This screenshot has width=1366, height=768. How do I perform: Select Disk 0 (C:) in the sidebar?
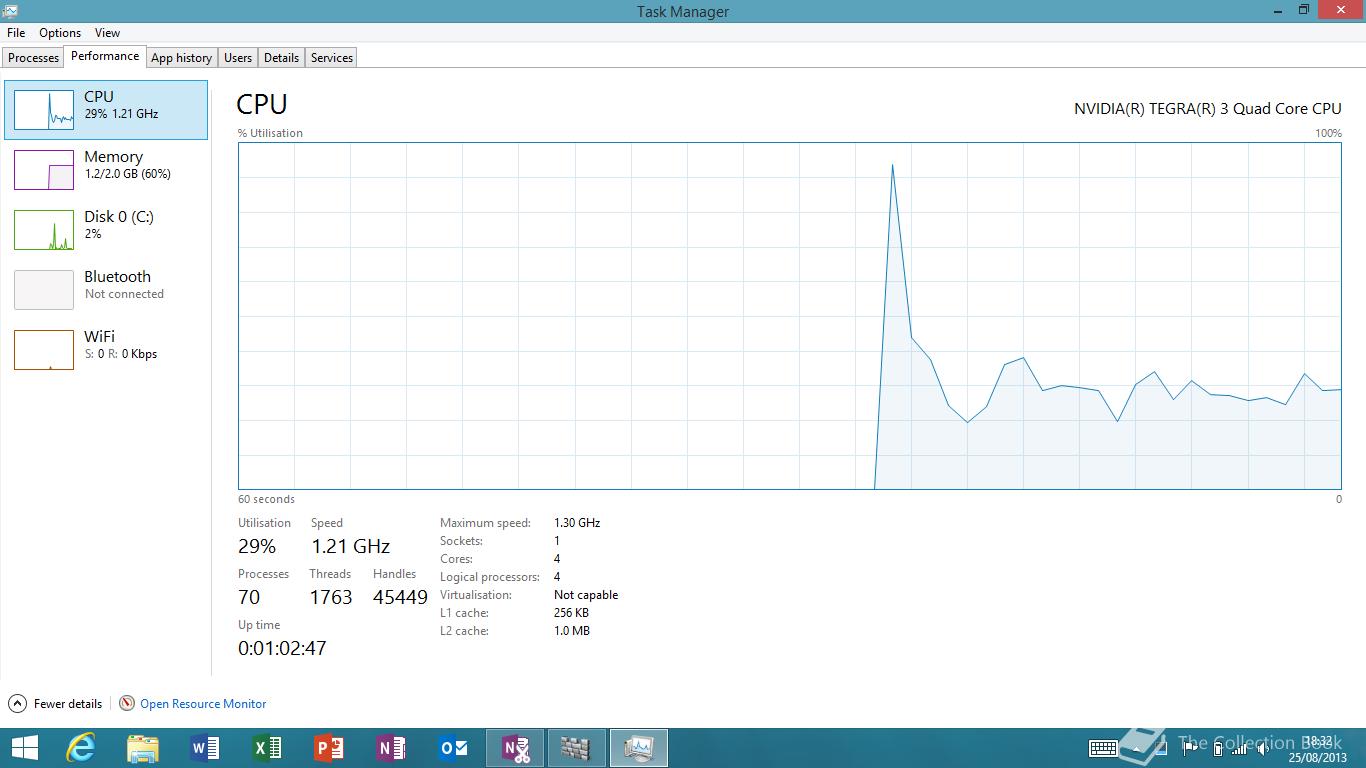tap(106, 230)
